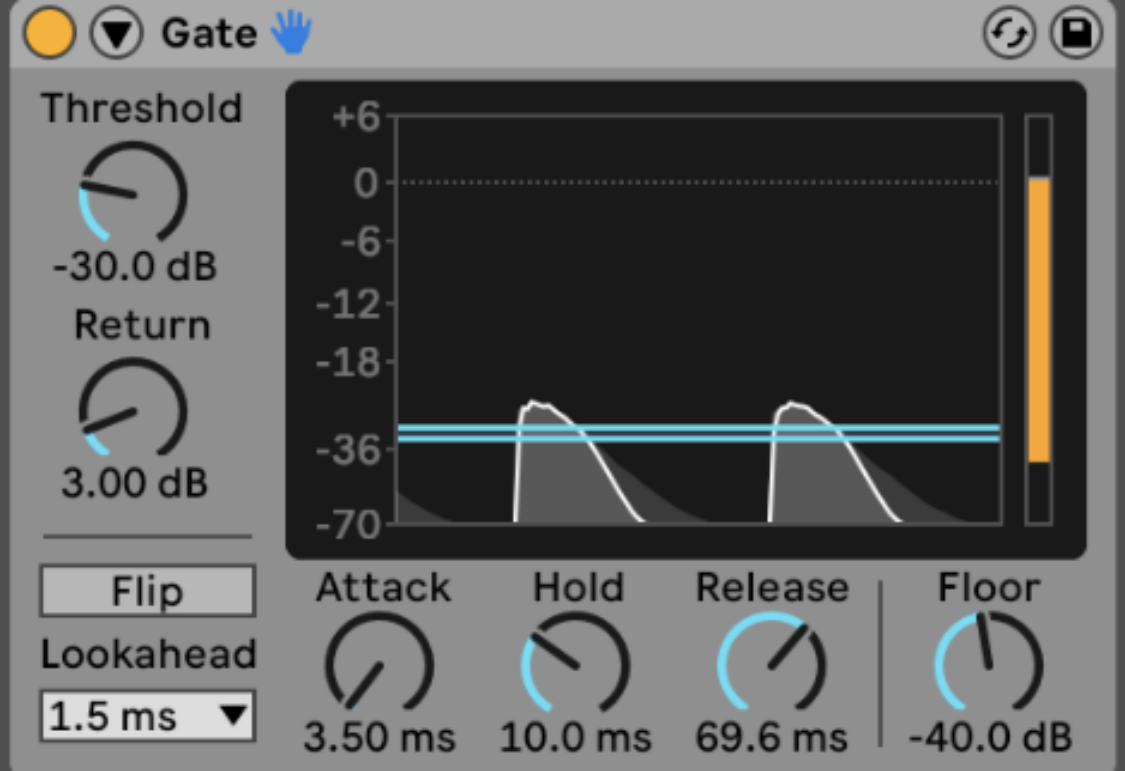The height and width of the screenshot is (771, 1125).
Task: Click the -40.0 dB floor value
Action: point(990,739)
